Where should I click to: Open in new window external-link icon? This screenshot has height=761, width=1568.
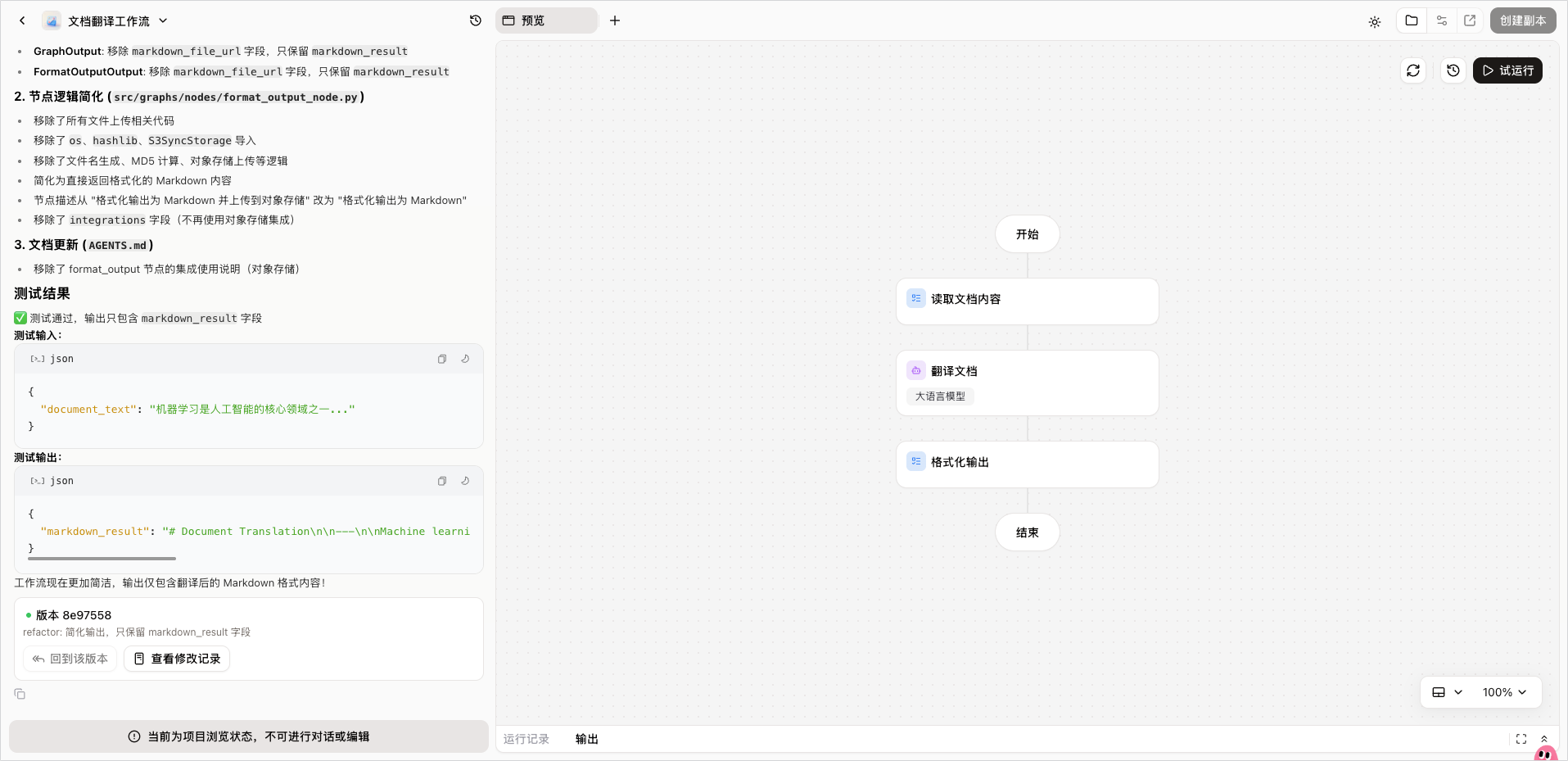pos(1470,20)
